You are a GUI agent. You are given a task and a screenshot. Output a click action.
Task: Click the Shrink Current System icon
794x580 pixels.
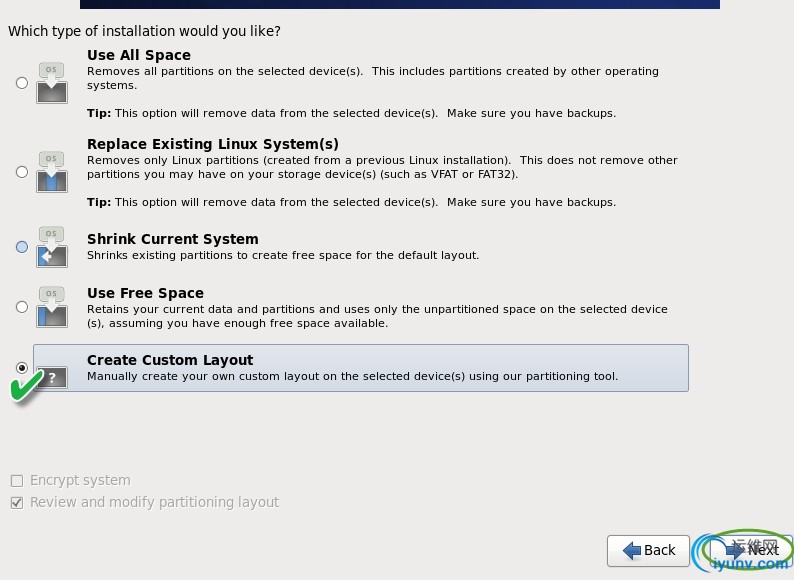click(x=52, y=247)
